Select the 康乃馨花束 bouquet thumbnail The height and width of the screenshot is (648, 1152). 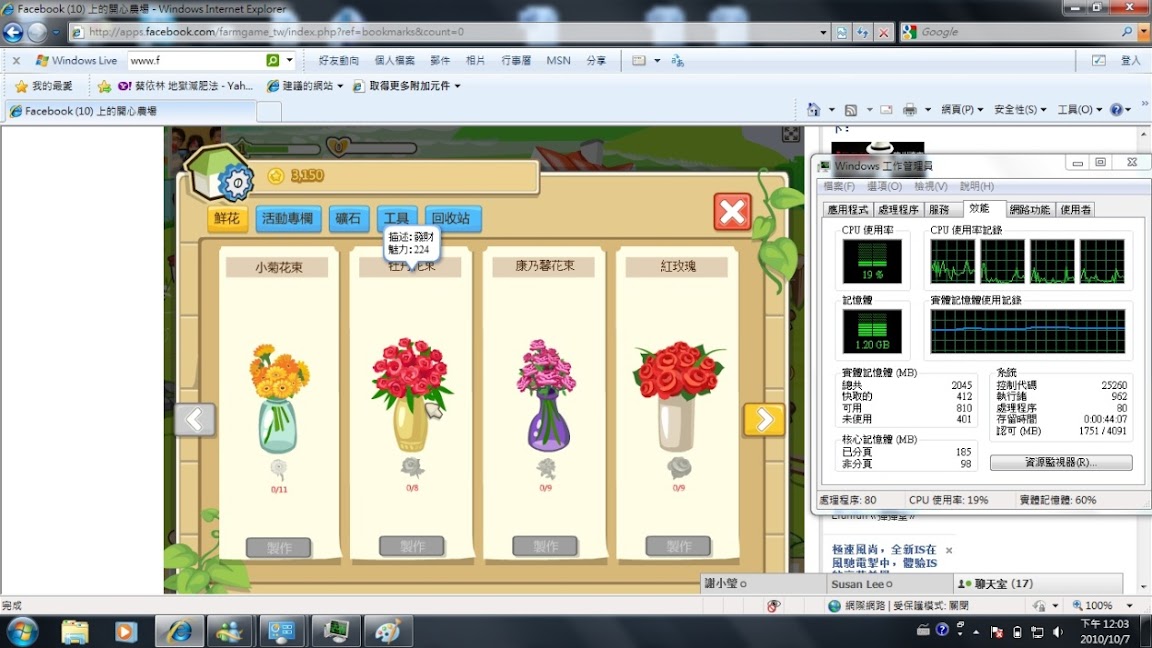coord(545,395)
